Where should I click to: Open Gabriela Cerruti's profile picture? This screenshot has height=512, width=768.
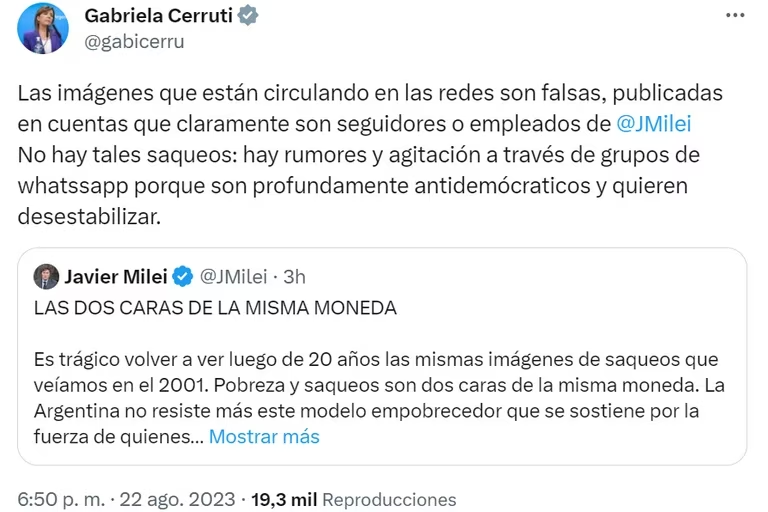click(43, 28)
